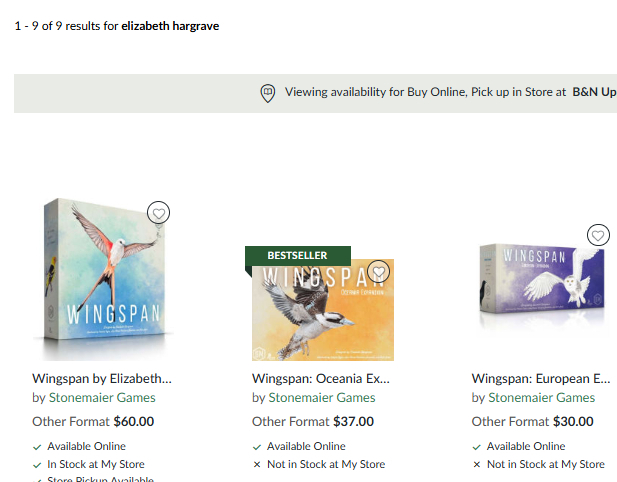
Task: Visit Stonemaier Games link under base Wingspan
Action: click(102, 398)
